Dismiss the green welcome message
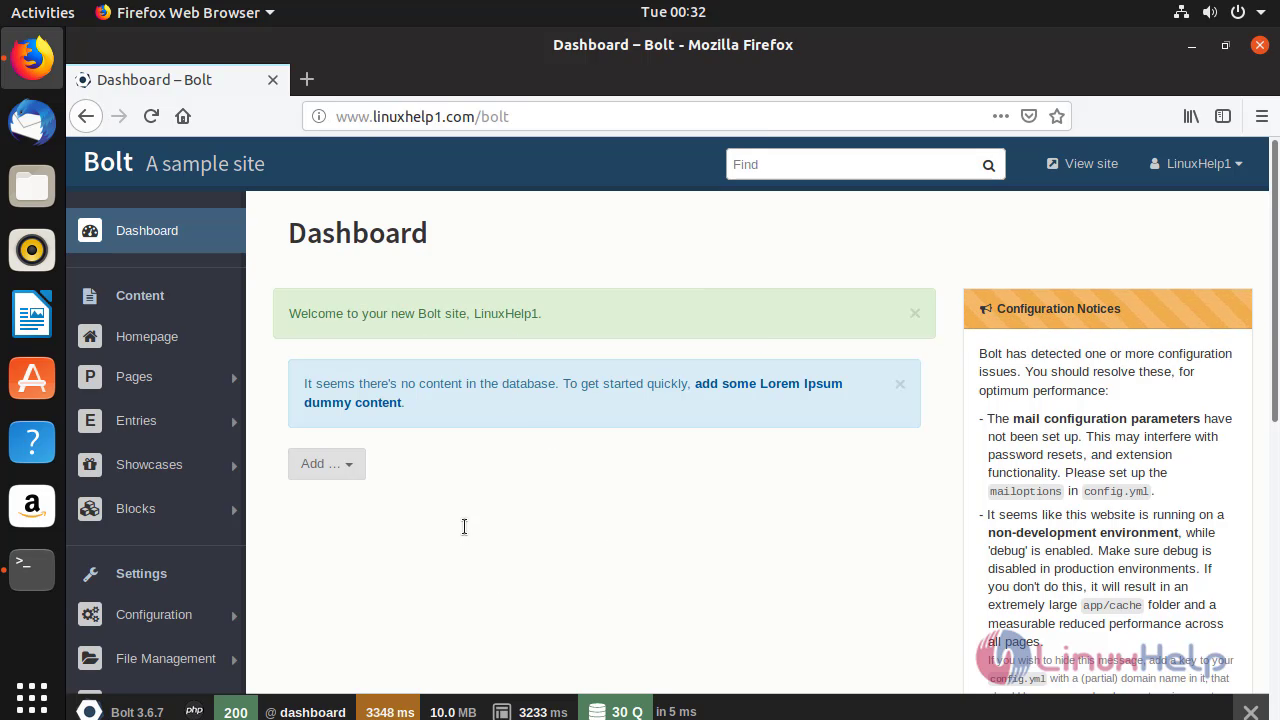The width and height of the screenshot is (1280, 720). [915, 313]
